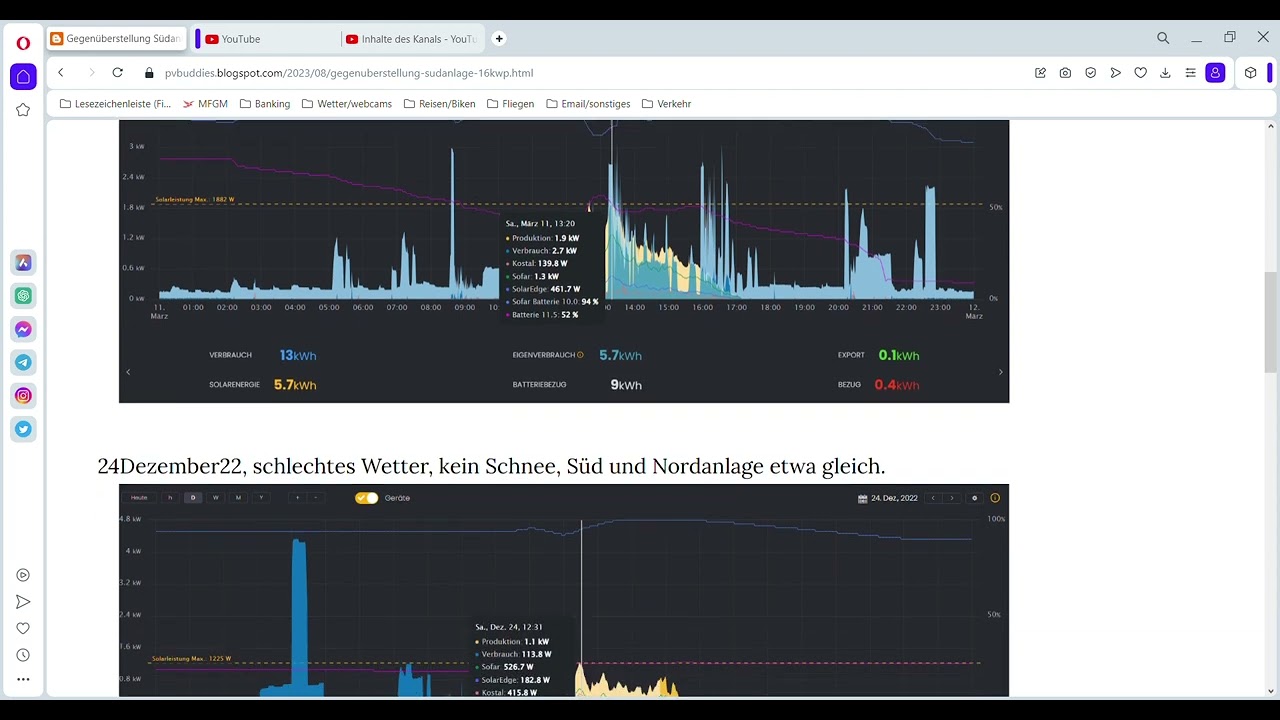The image size is (1280, 720).
Task: Send page via toolbar flow arrow
Action: (x=1115, y=73)
